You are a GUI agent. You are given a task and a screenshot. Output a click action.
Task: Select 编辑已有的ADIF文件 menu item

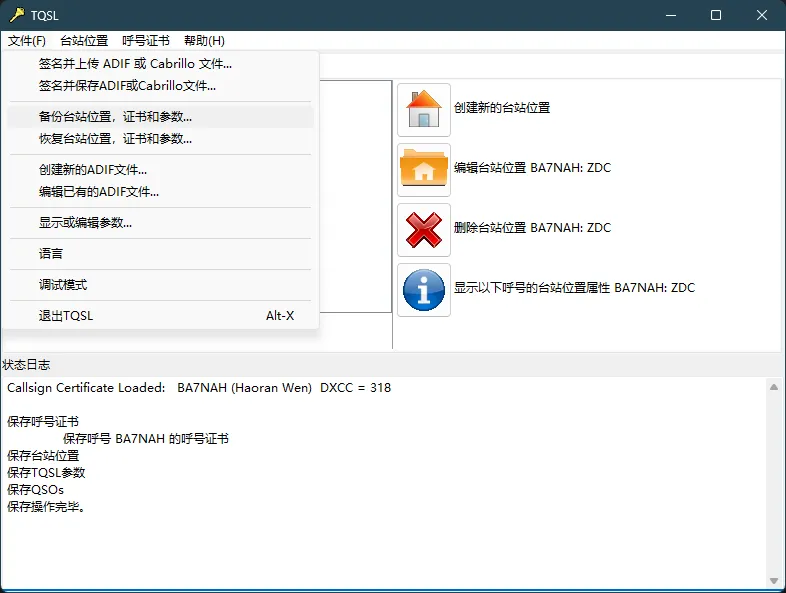pyautogui.click(x=99, y=192)
